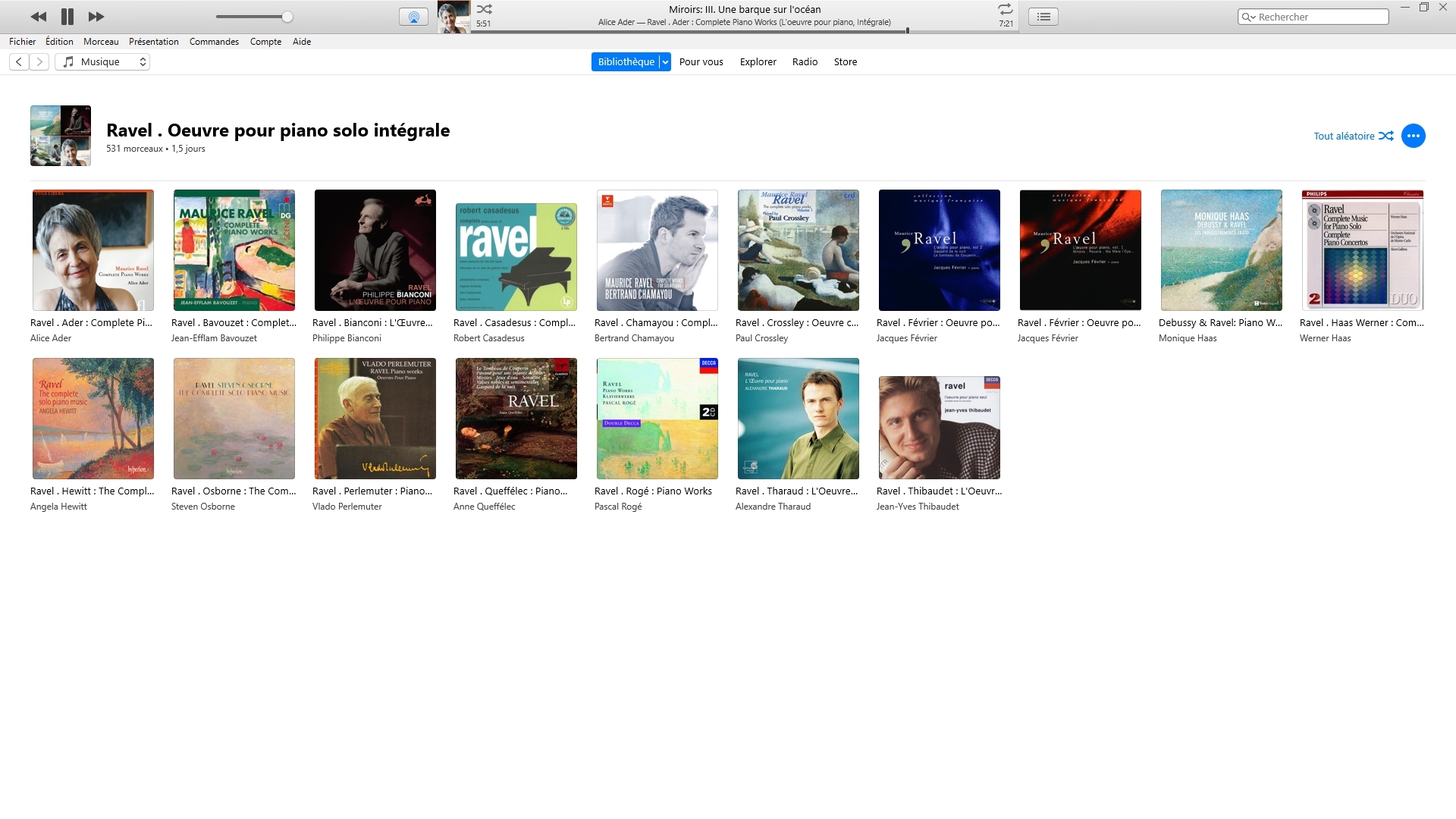Open the Paul Crossley album cover
Viewport: 1456px width, 819px height.
799,250
